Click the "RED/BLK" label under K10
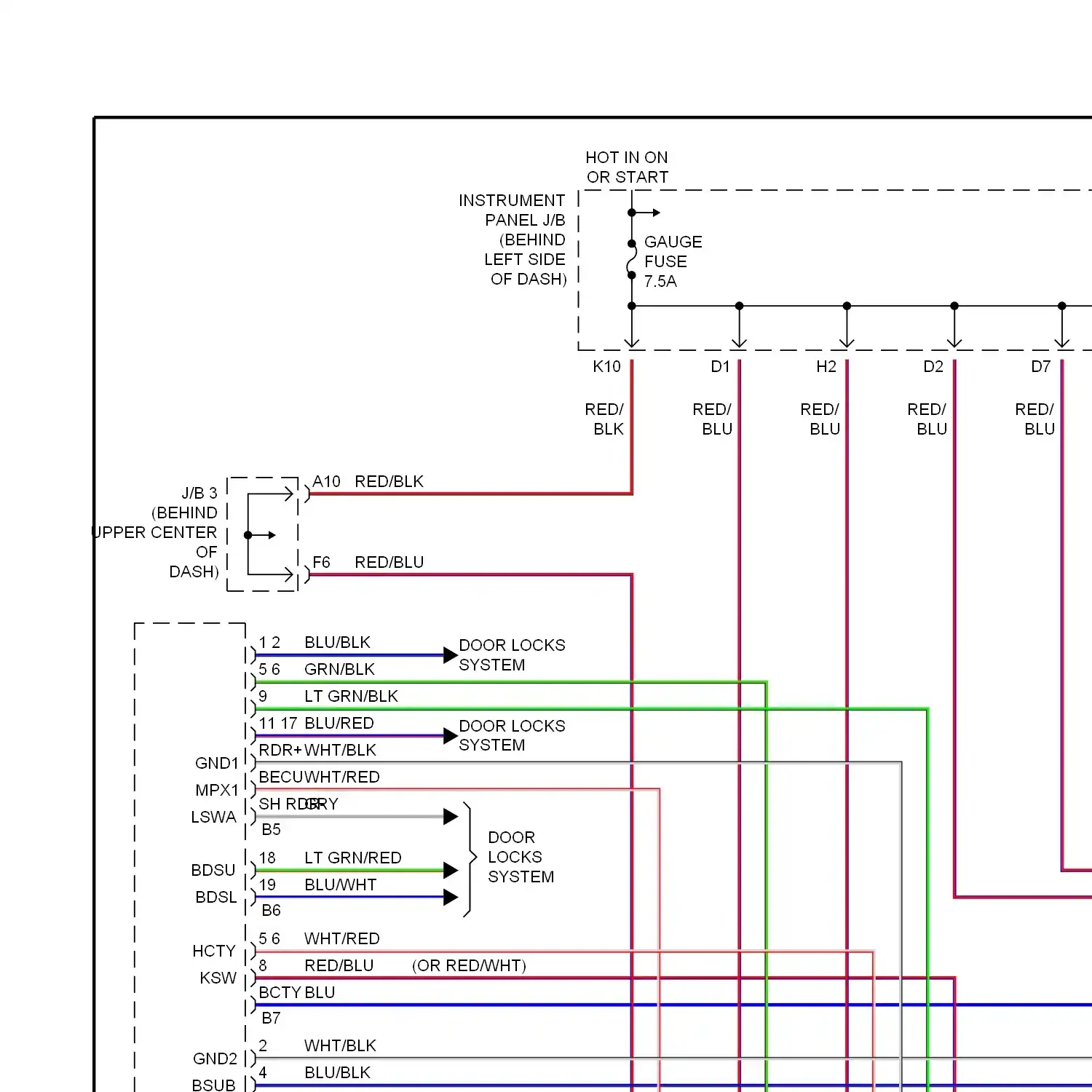Image resolution: width=1092 pixels, height=1092 pixels. pos(604,419)
